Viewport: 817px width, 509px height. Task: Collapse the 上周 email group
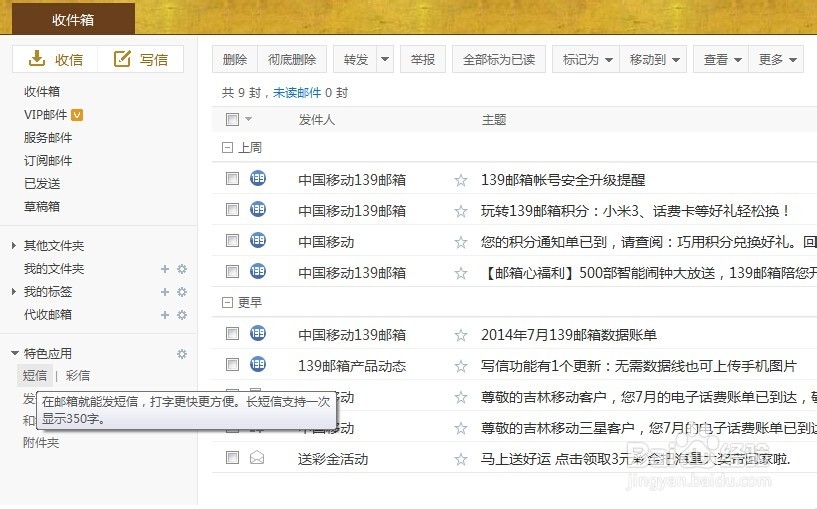point(227,148)
